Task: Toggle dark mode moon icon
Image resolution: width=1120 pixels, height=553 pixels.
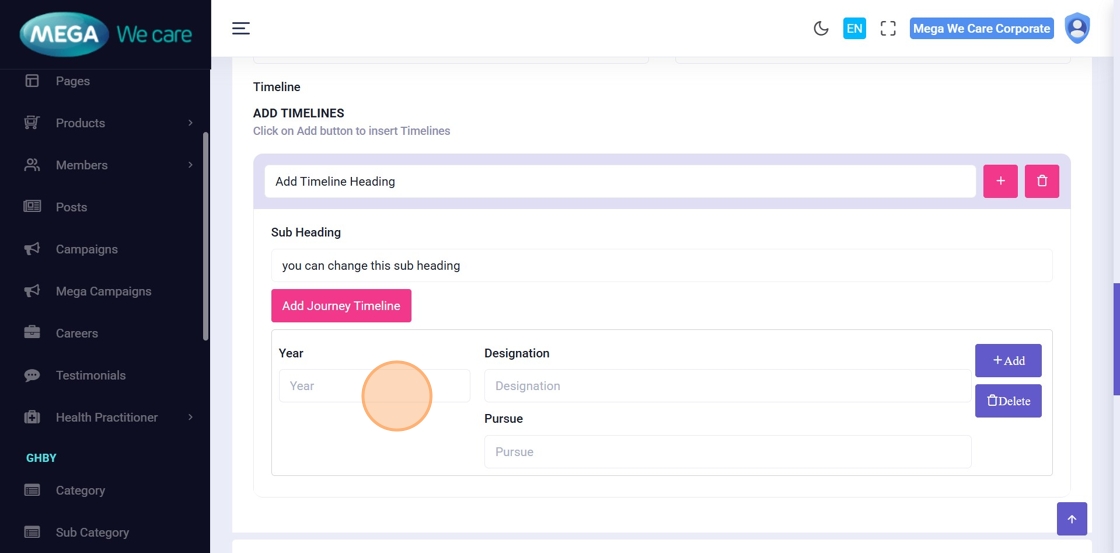Action: (821, 29)
